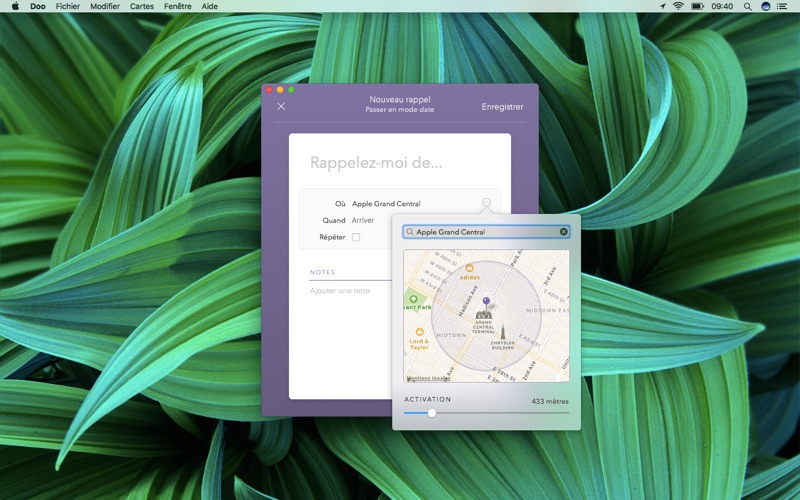The width and height of the screenshot is (800, 500).
Task: Click the Où value Apple Grand Central
Action: point(386,204)
